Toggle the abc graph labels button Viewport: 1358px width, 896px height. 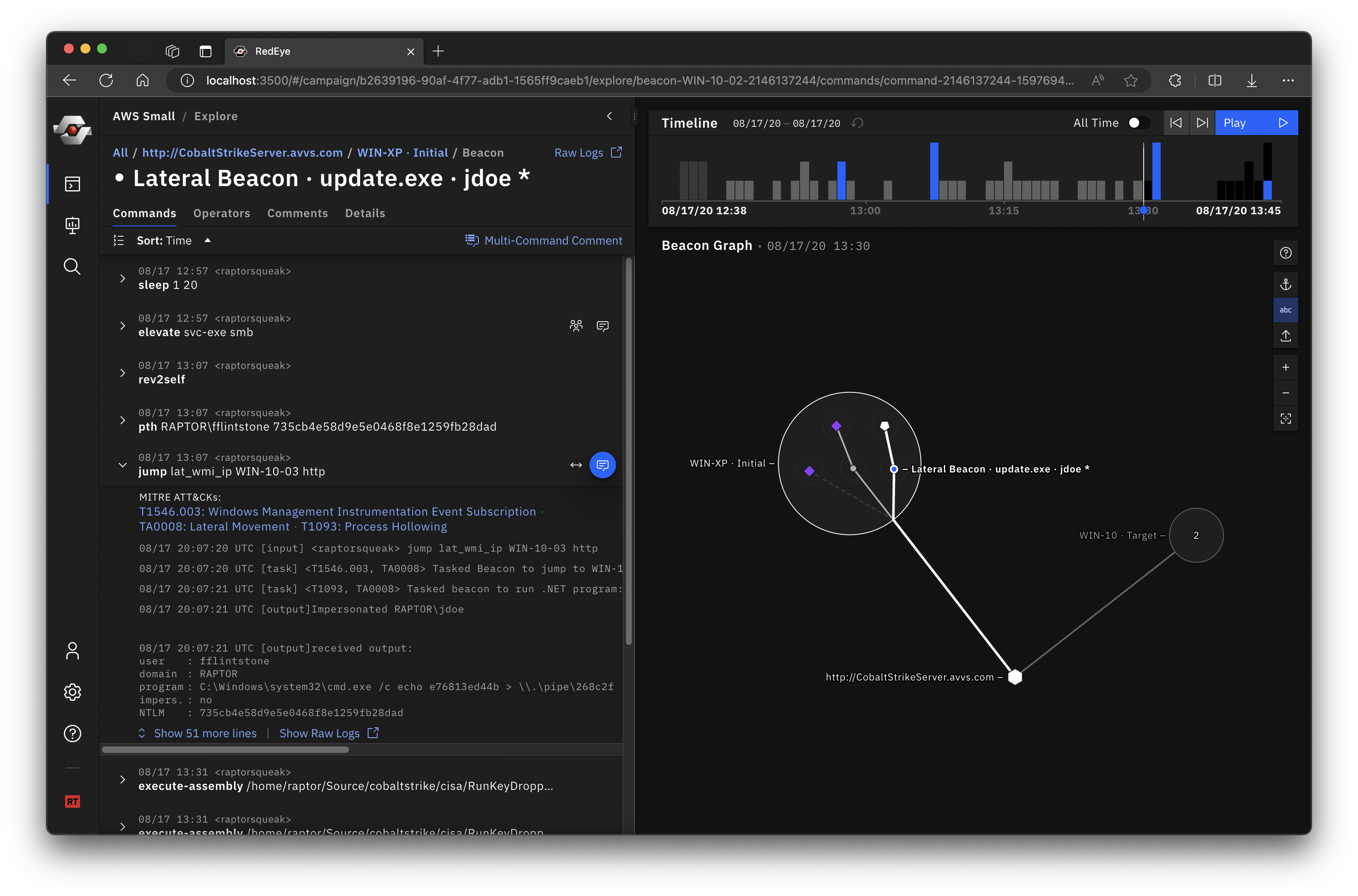pyautogui.click(x=1285, y=310)
